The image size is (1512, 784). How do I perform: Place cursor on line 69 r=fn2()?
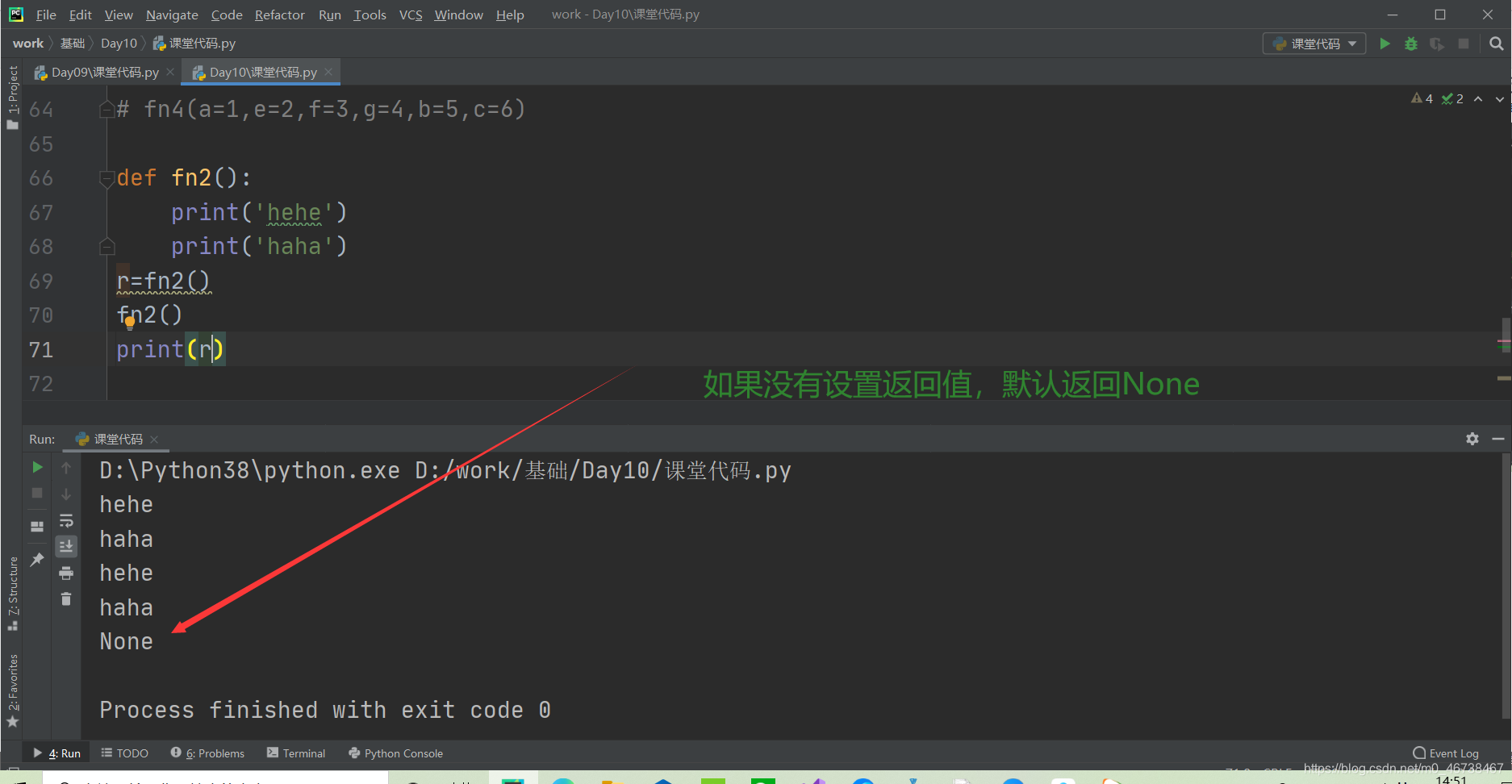tap(164, 281)
